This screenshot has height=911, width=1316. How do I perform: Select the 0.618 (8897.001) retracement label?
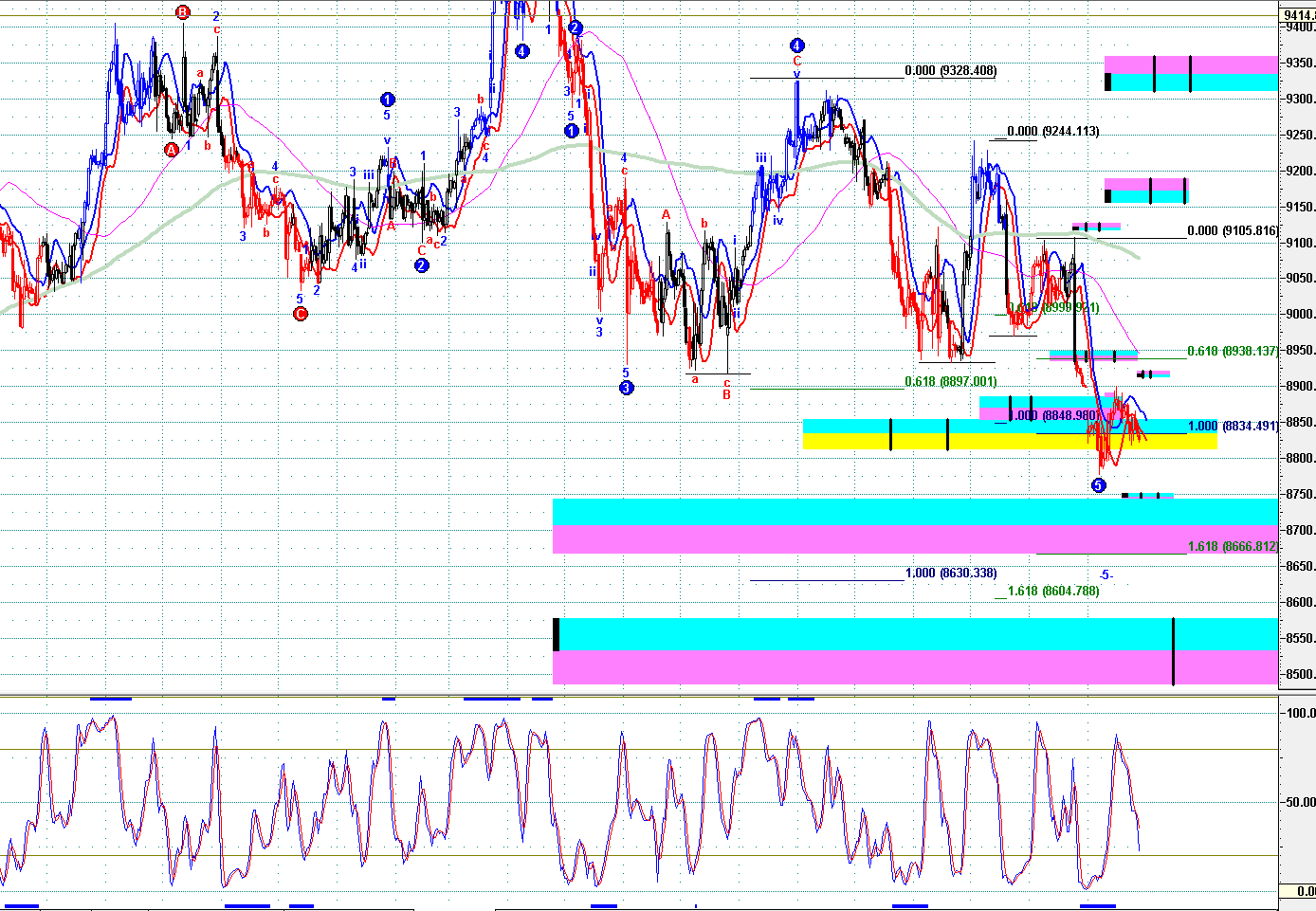tap(950, 382)
